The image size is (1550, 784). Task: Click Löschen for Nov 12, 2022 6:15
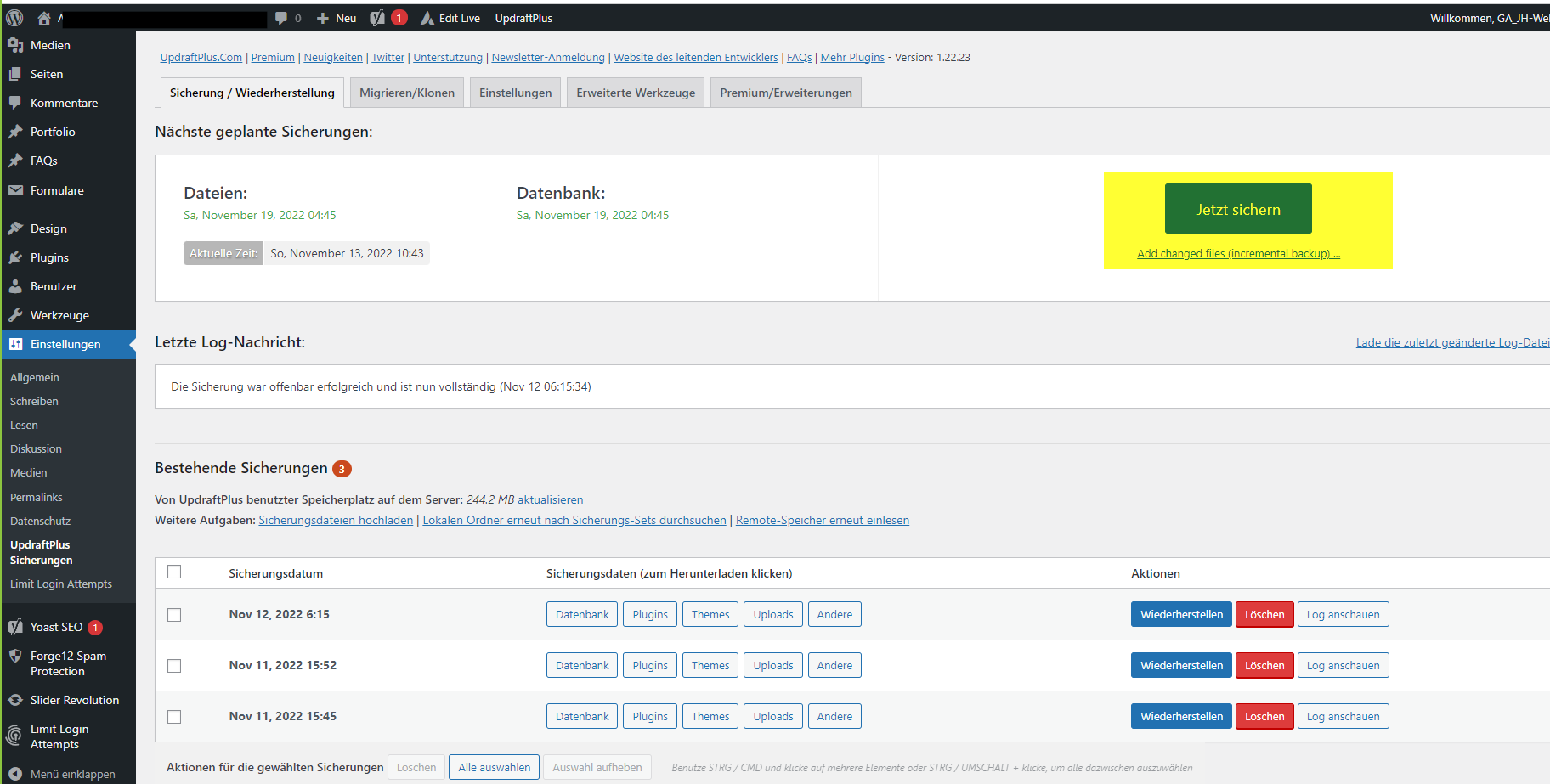(x=1264, y=614)
